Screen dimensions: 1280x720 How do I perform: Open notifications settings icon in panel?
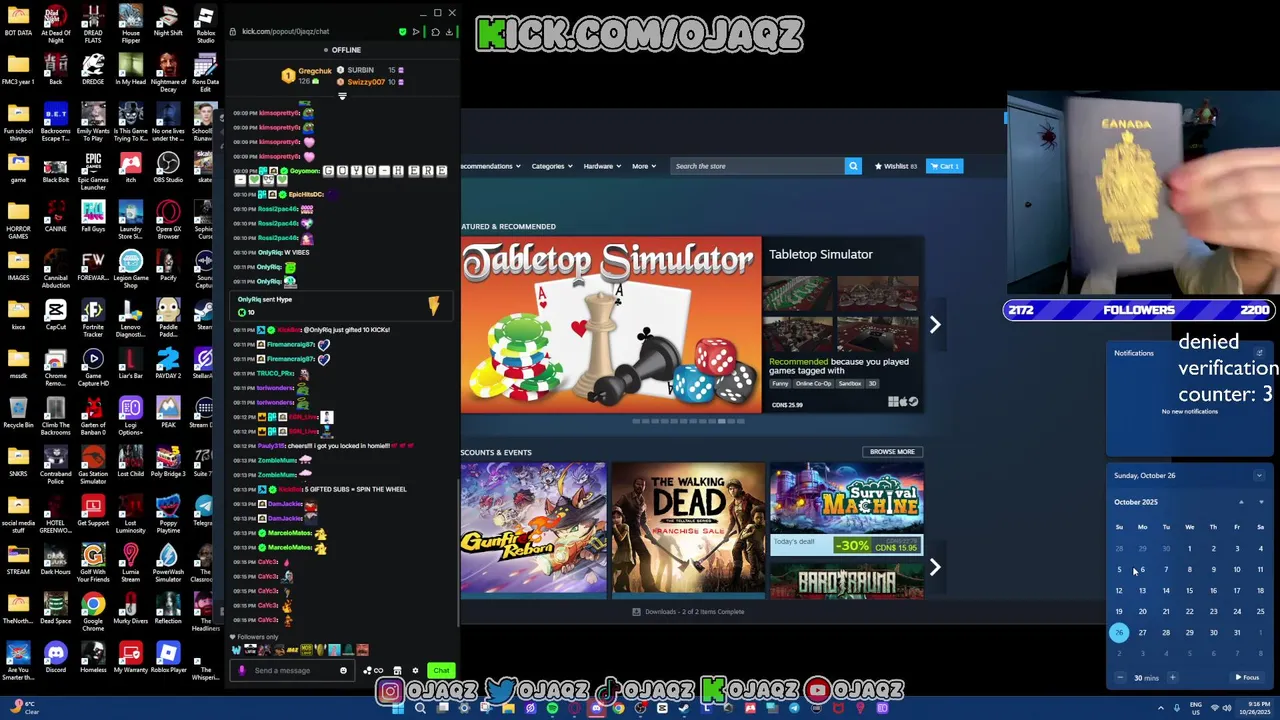point(1259,353)
